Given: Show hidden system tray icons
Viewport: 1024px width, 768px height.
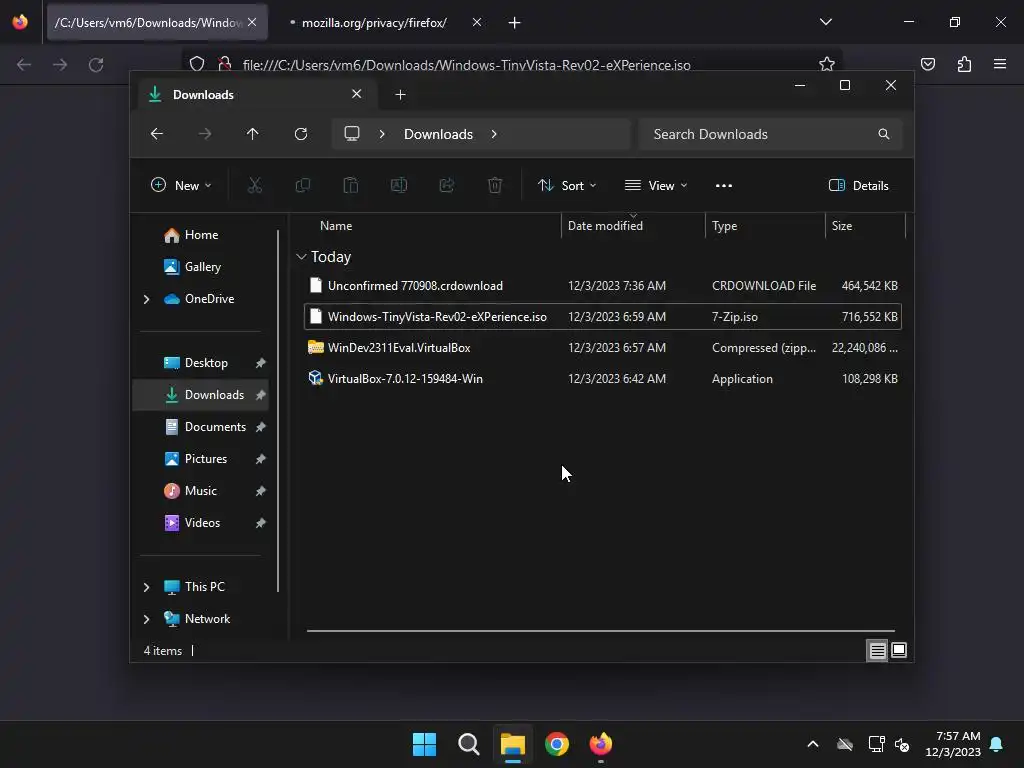Looking at the screenshot, I should click(x=813, y=744).
